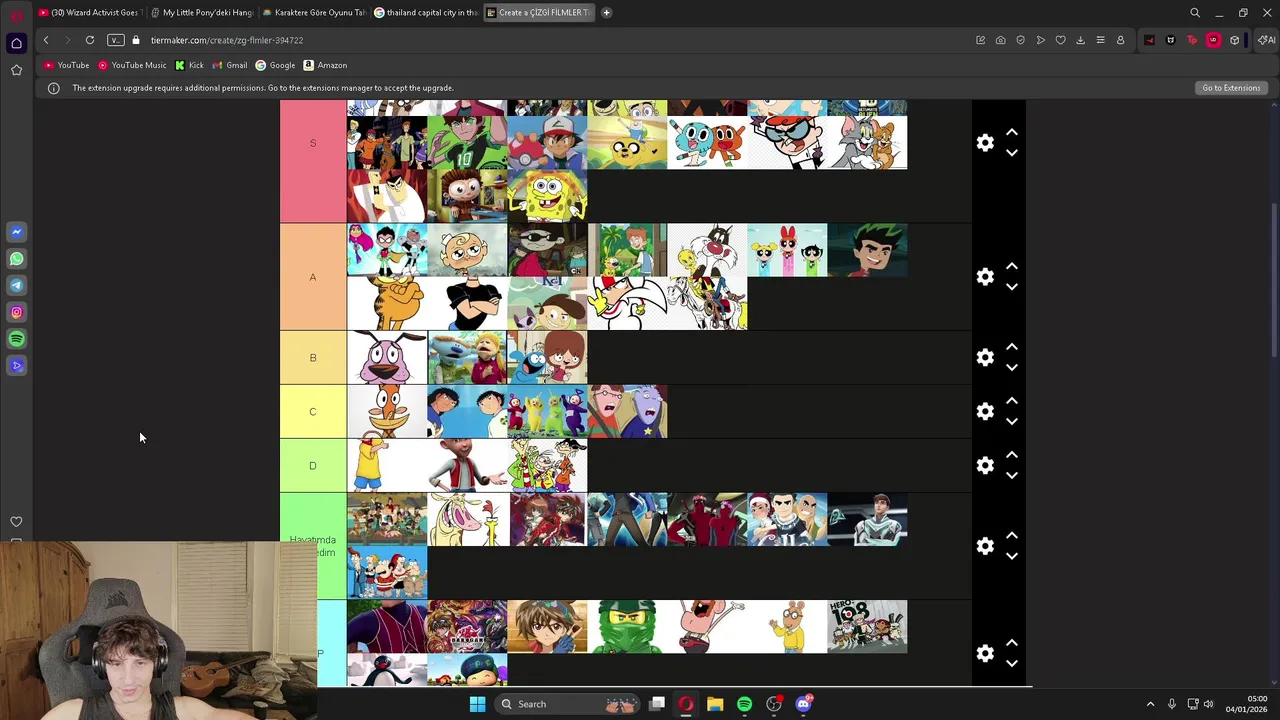Viewport: 1280px width, 720px height.
Task: Click Go to Extensions button
Action: [1231, 88]
